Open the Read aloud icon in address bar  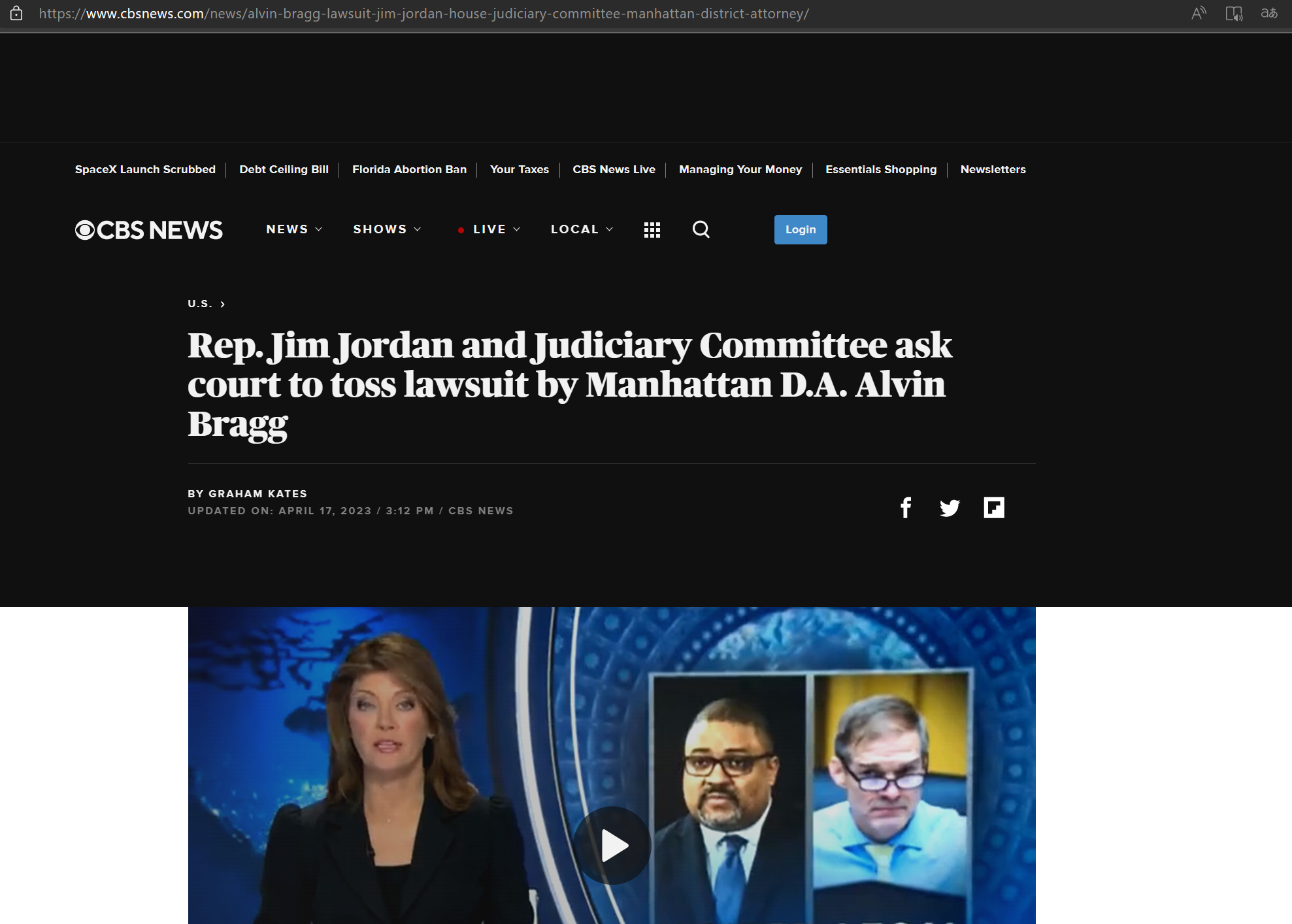point(1199,13)
